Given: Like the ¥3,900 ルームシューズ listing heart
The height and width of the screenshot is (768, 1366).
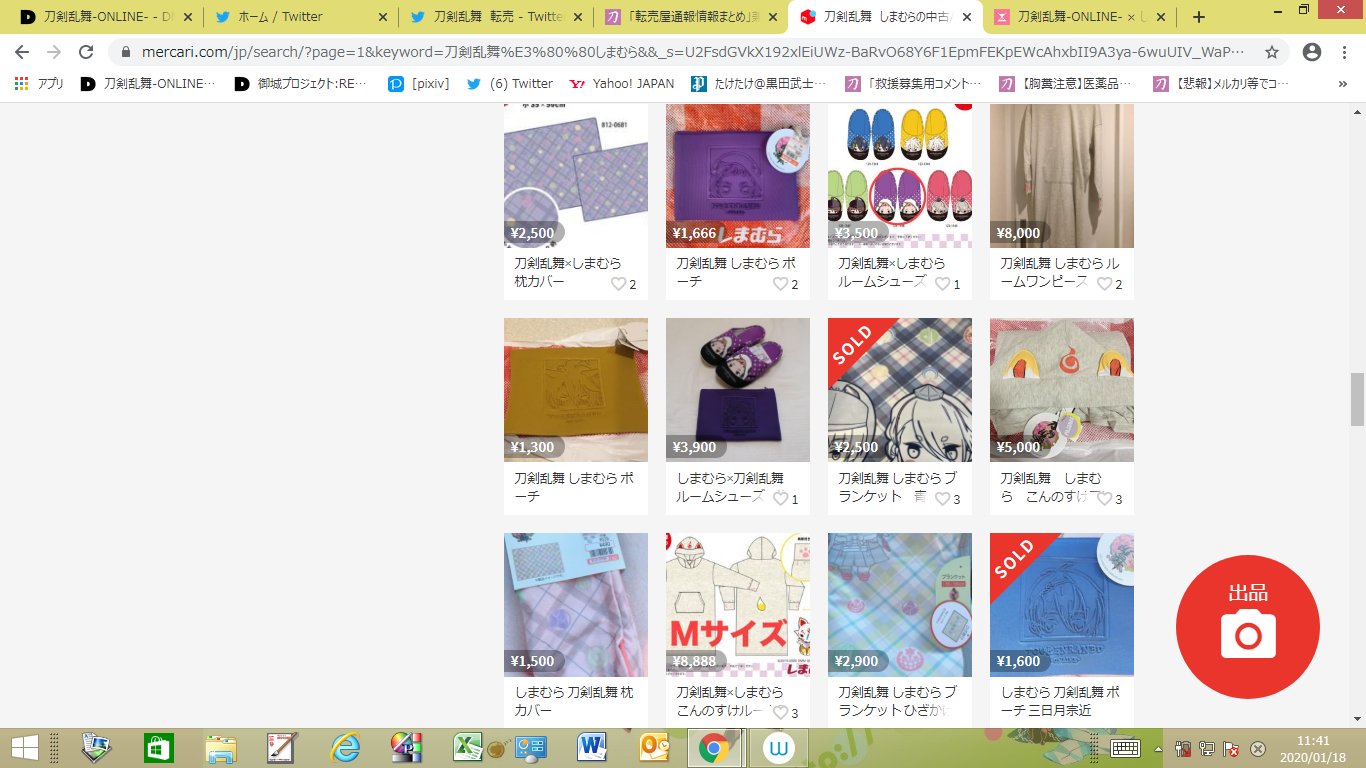Looking at the screenshot, I should point(780,499).
